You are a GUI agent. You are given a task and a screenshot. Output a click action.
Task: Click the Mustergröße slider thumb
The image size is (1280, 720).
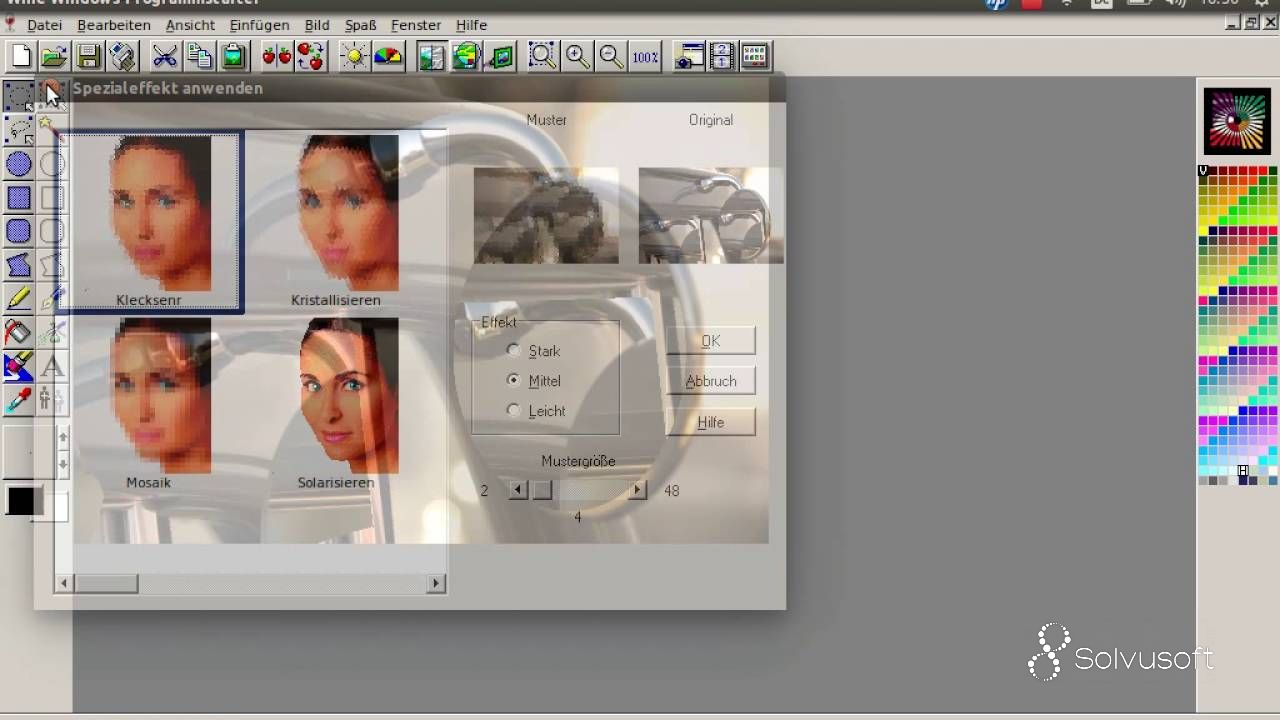541,490
